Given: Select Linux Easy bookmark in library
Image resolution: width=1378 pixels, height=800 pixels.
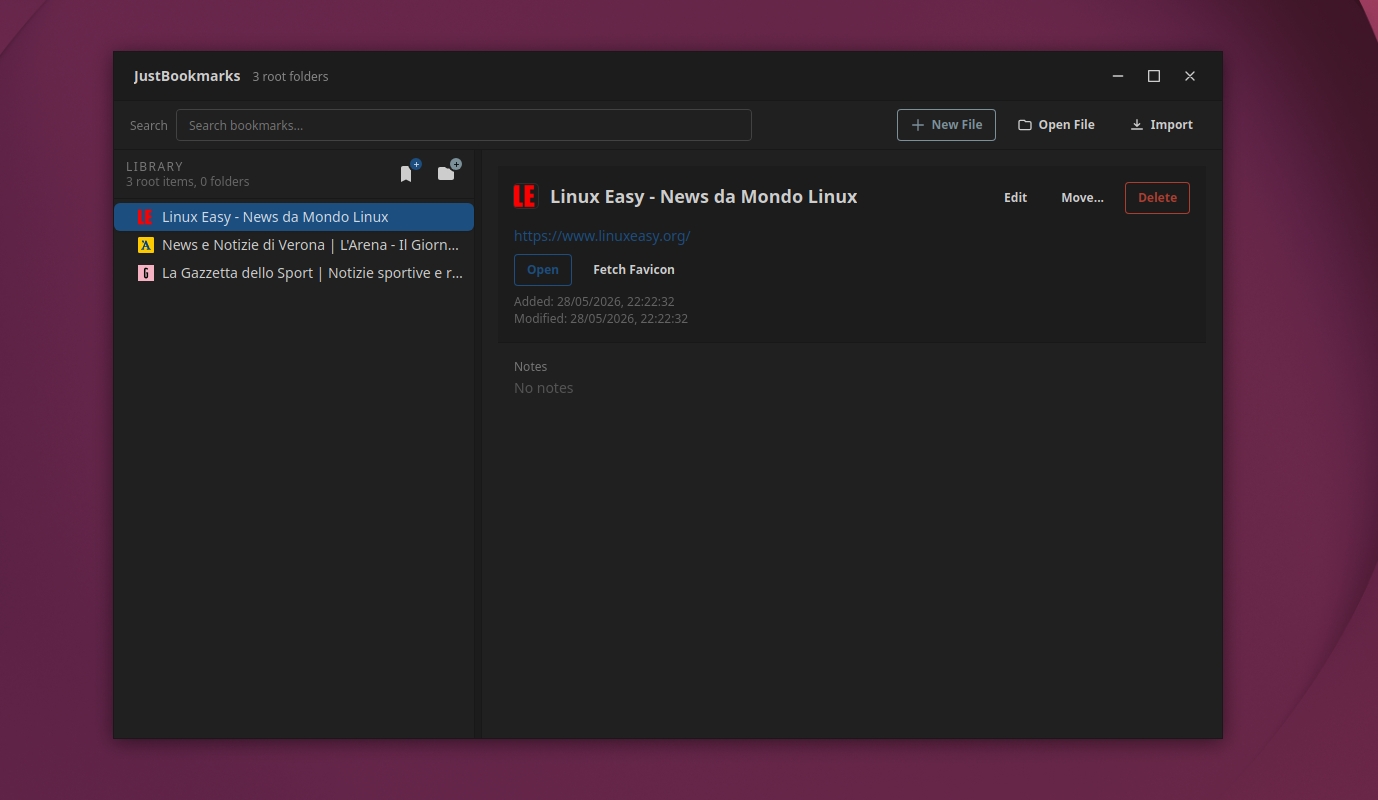Looking at the screenshot, I should coord(294,217).
